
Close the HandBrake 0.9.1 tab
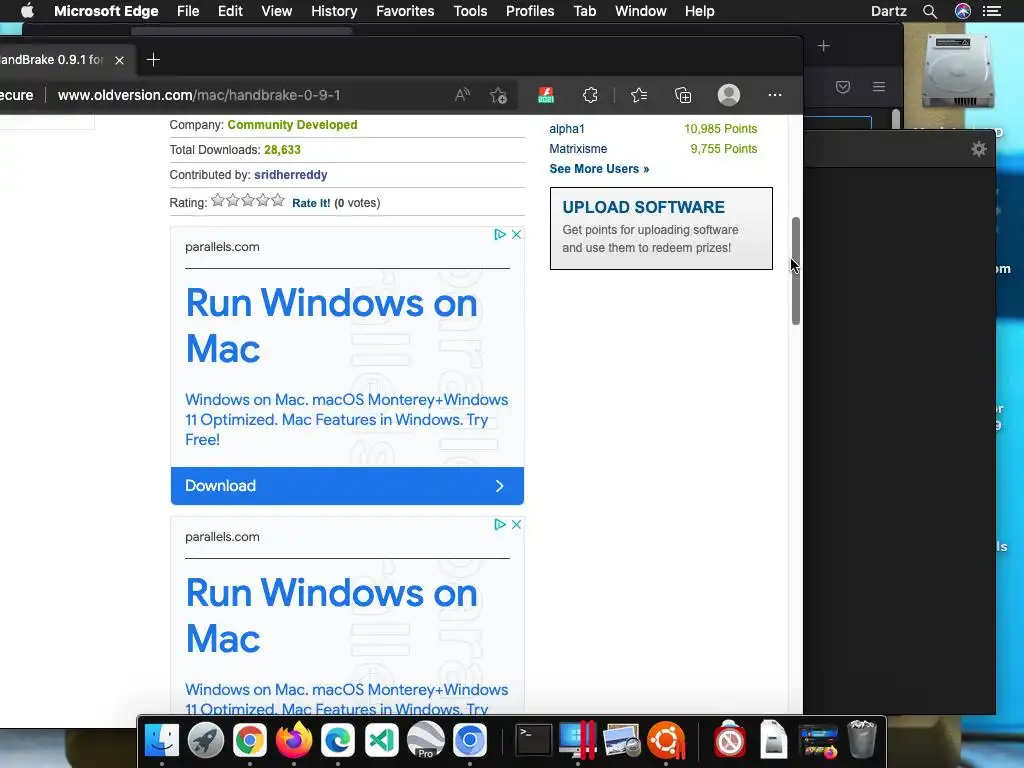(x=120, y=60)
